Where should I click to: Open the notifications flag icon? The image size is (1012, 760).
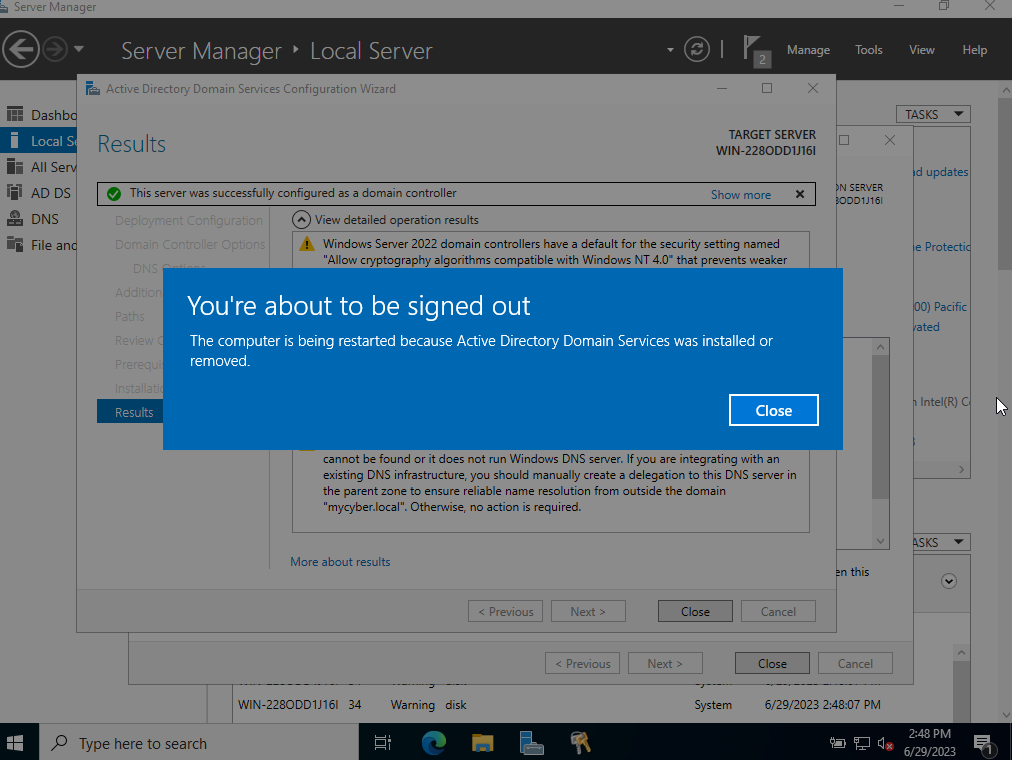coord(754,50)
